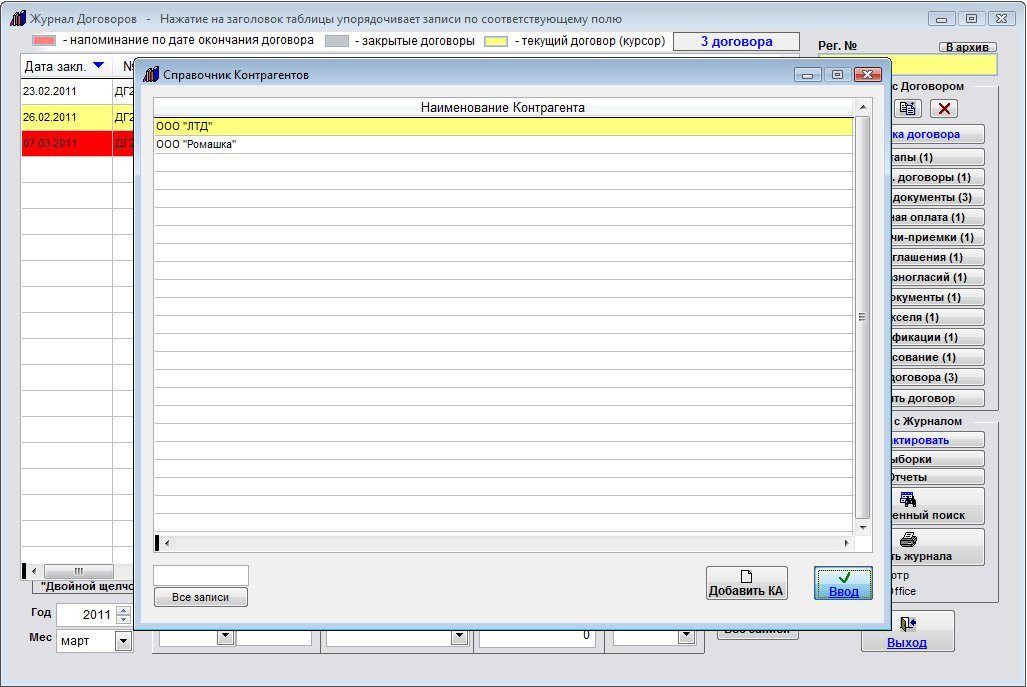The image size is (1027, 687).
Task: Click the Все записи button in the dialog
Action: pyautogui.click(x=200, y=597)
